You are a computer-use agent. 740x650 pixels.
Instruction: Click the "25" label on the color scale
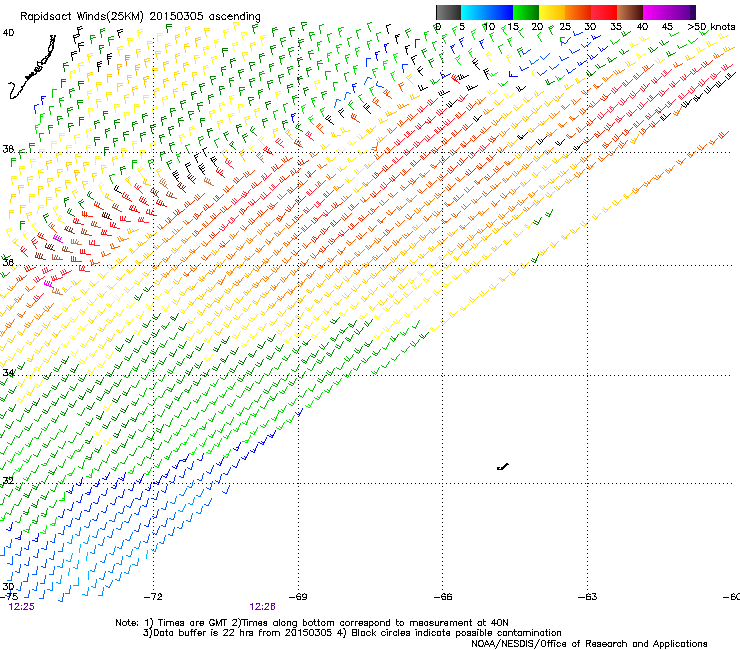(x=565, y=27)
